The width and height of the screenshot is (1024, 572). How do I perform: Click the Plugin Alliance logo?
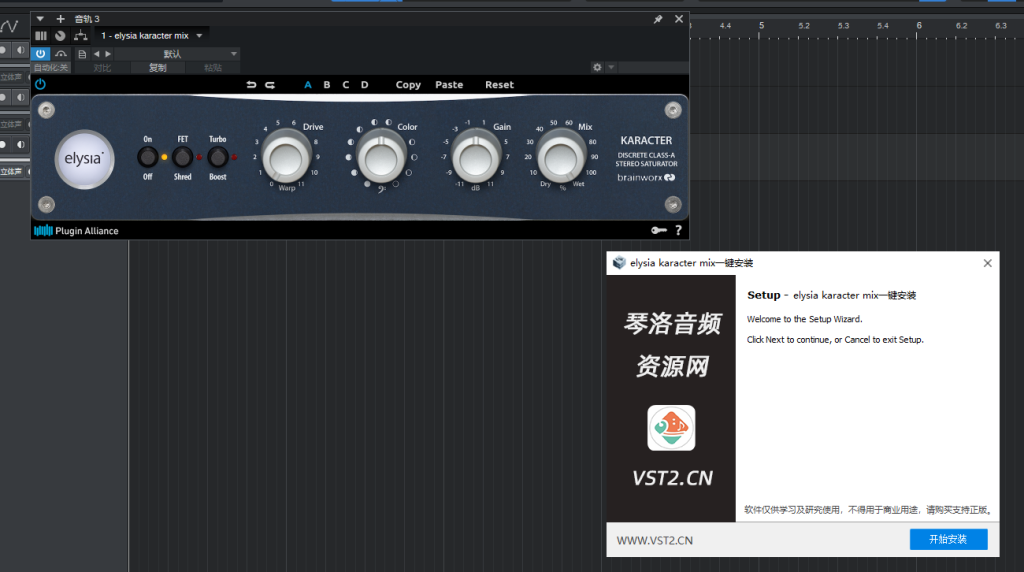pyautogui.click(x=76, y=231)
